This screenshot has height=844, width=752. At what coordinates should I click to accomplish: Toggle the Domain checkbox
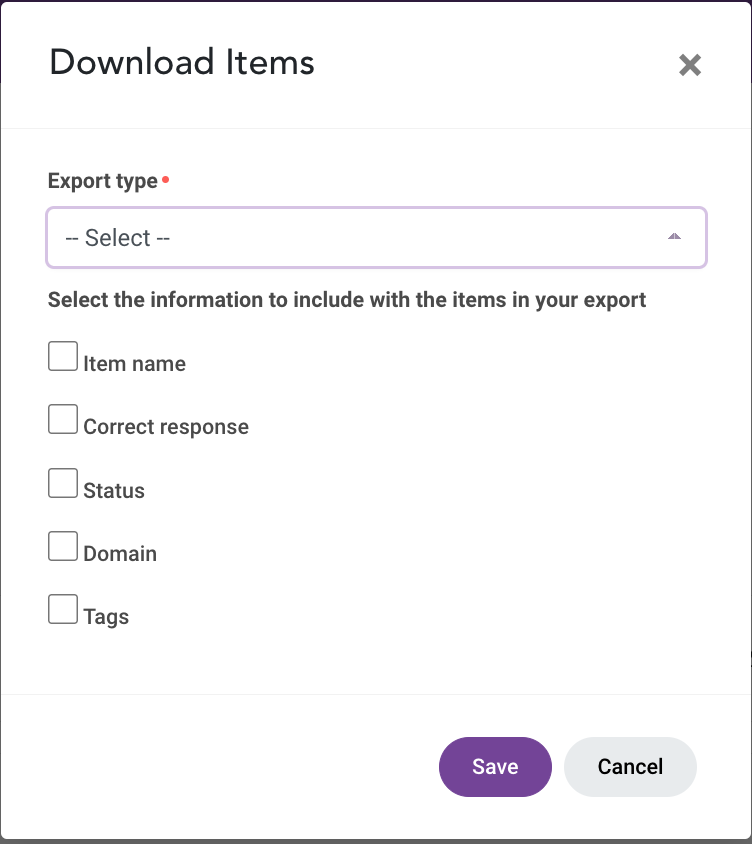(63, 546)
